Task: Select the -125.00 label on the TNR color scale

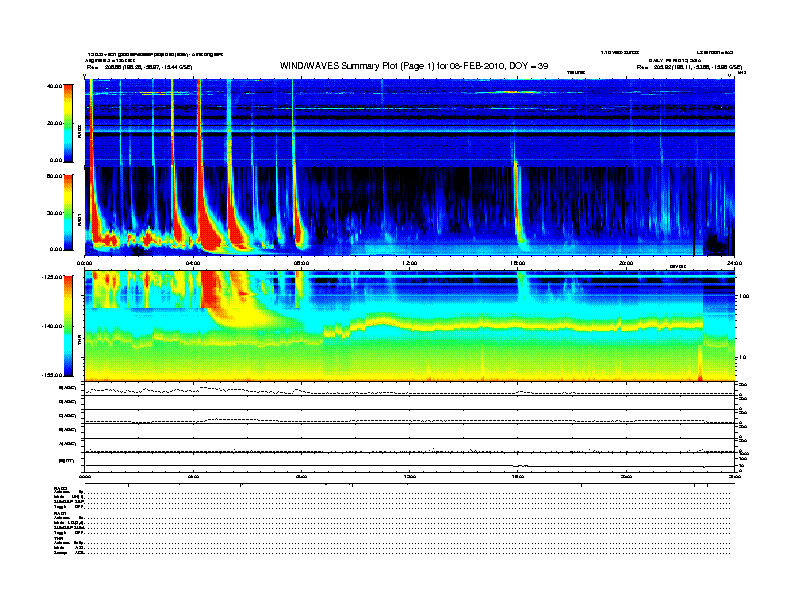Action: click(52, 277)
